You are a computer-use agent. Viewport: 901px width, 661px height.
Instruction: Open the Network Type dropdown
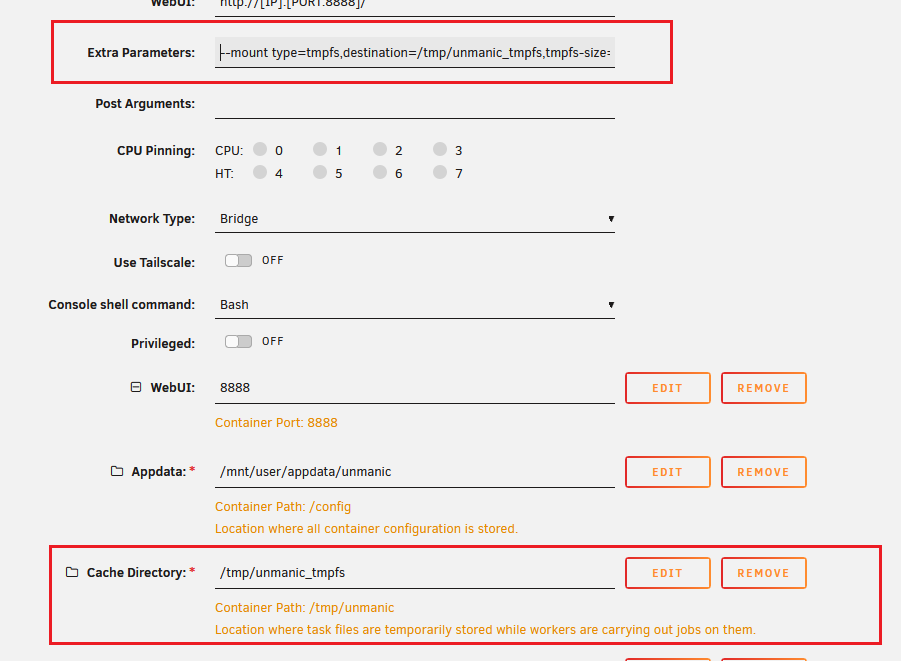pos(415,219)
